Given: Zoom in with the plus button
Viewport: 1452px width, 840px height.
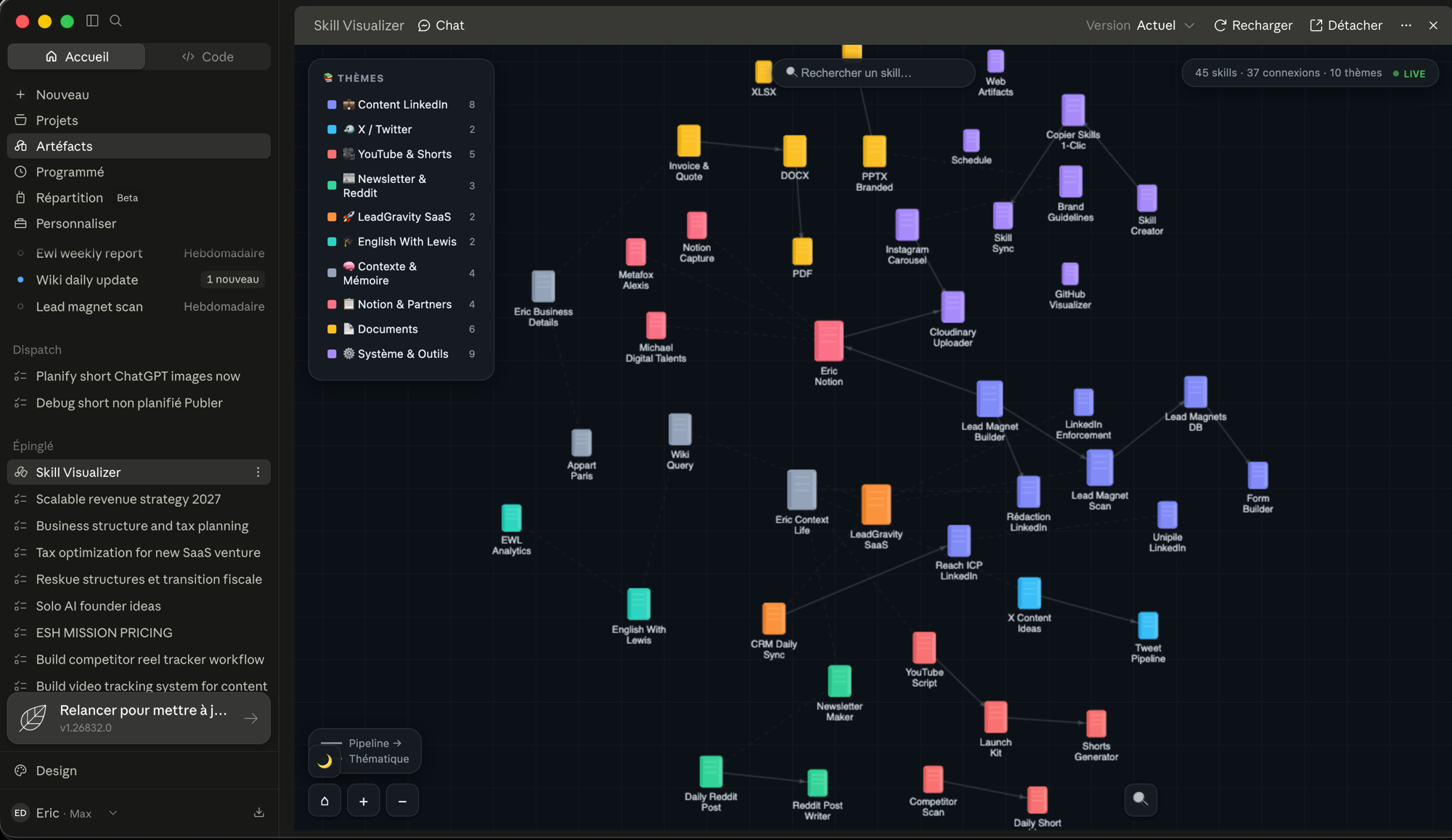Looking at the screenshot, I should 363,801.
